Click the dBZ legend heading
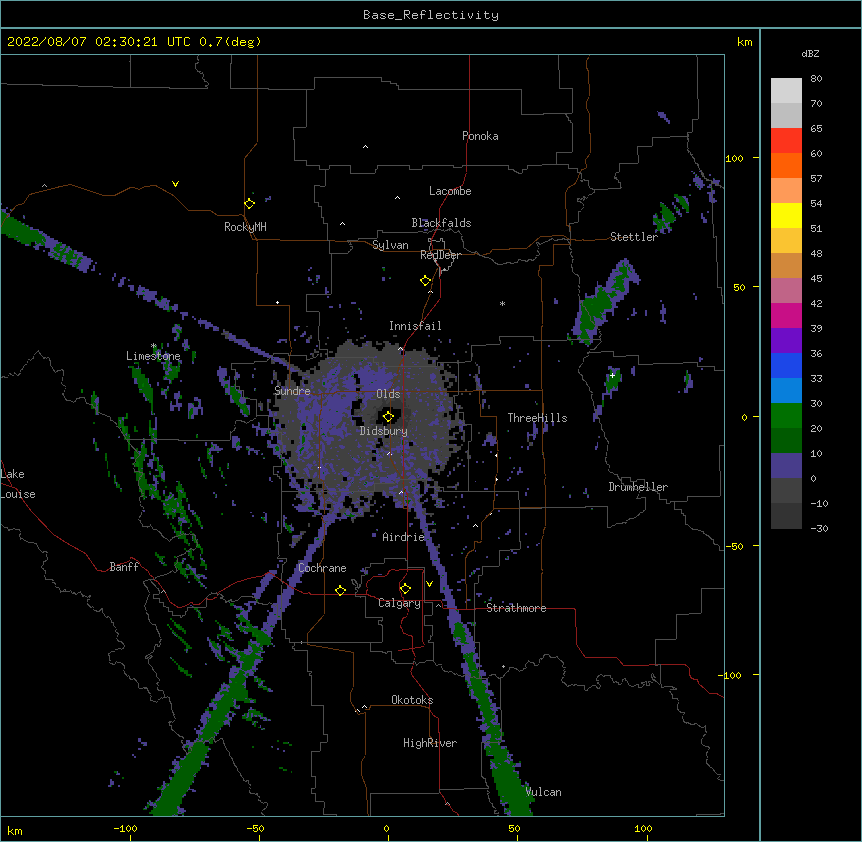This screenshot has height=842, width=862. click(810, 54)
